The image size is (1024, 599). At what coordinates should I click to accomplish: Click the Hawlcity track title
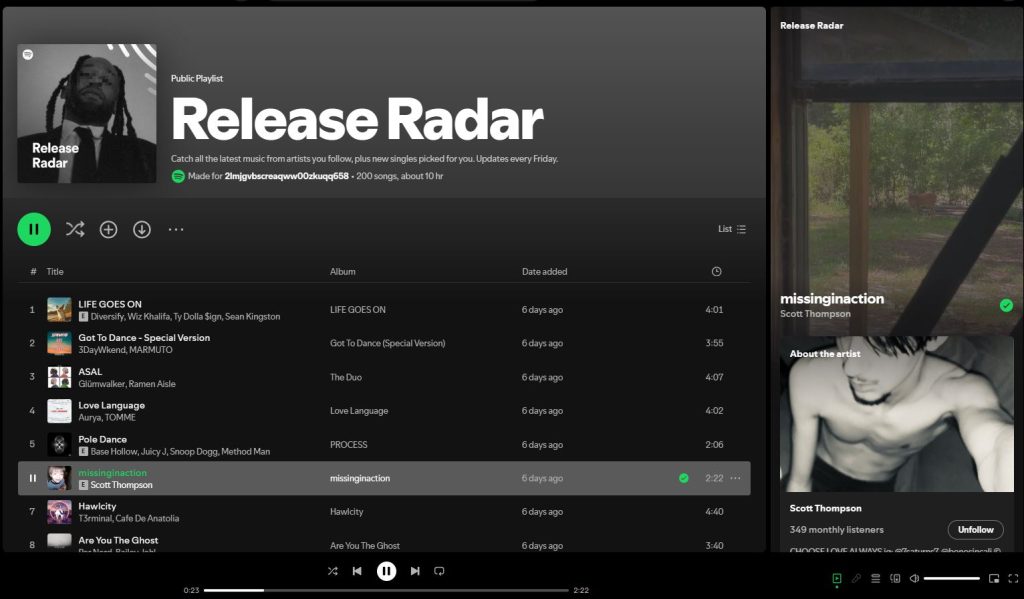click(x=97, y=506)
